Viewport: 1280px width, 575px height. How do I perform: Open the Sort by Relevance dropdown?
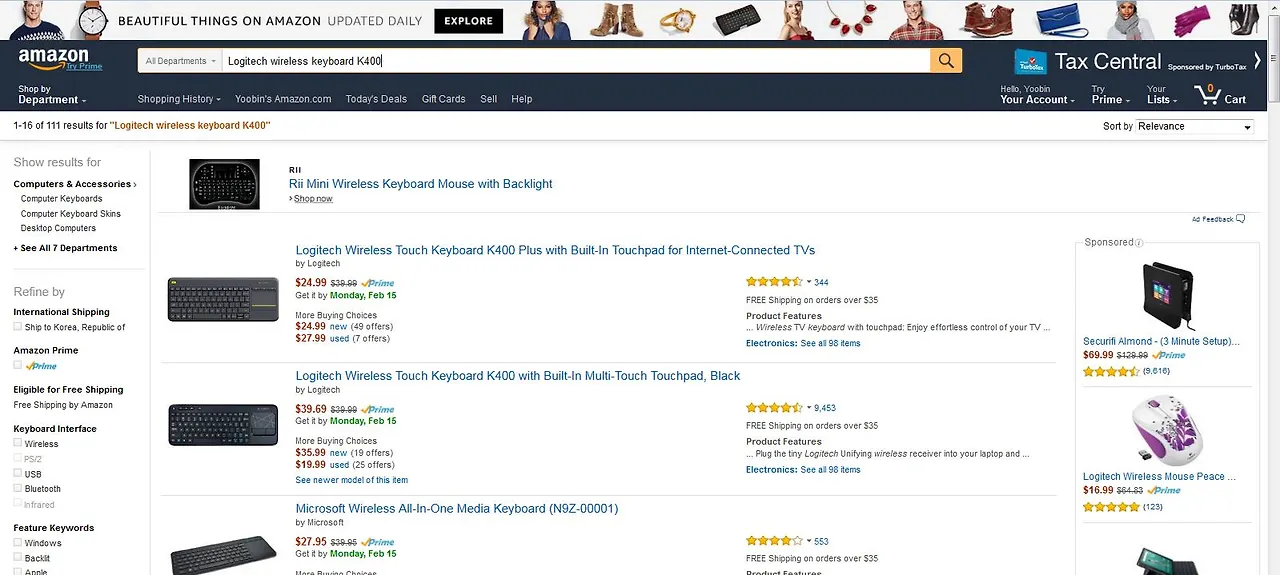pyautogui.click(x=1194, y=127)
